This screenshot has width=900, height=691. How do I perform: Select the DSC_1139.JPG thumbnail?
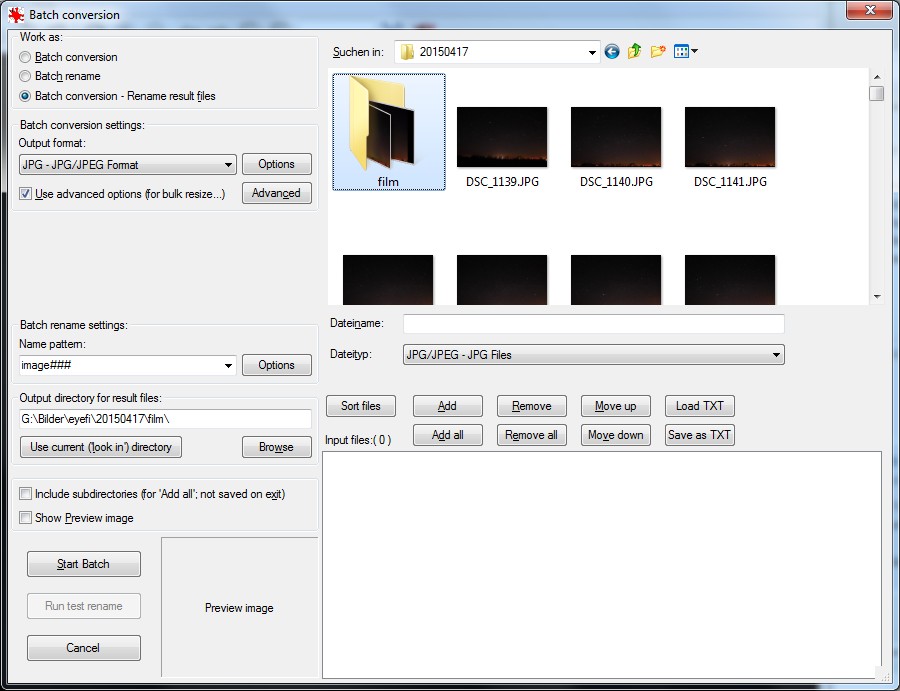tap(502, 137)
